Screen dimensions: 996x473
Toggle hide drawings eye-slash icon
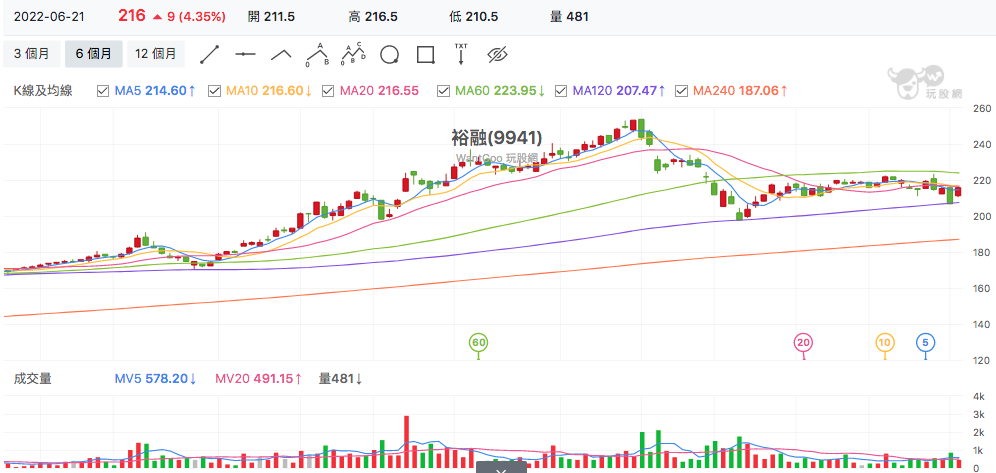pos(499,55)
